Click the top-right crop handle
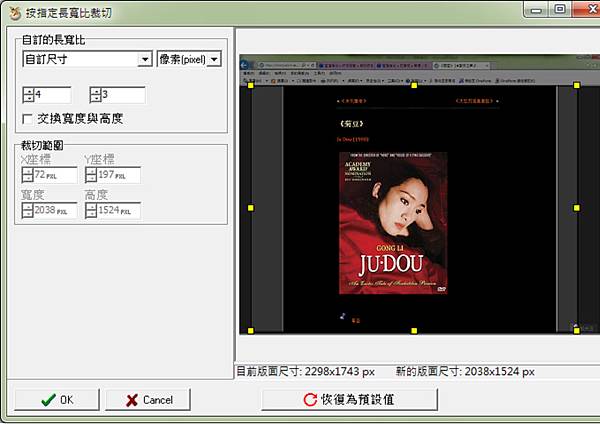 [x=577, y=85]
